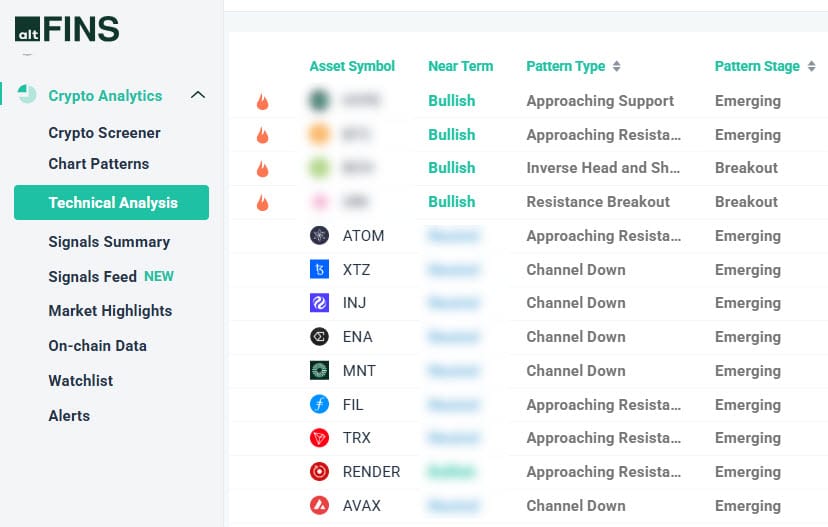Open Signals Feed
Viewport: 828px width, 527px height.
tap(92, 277)
